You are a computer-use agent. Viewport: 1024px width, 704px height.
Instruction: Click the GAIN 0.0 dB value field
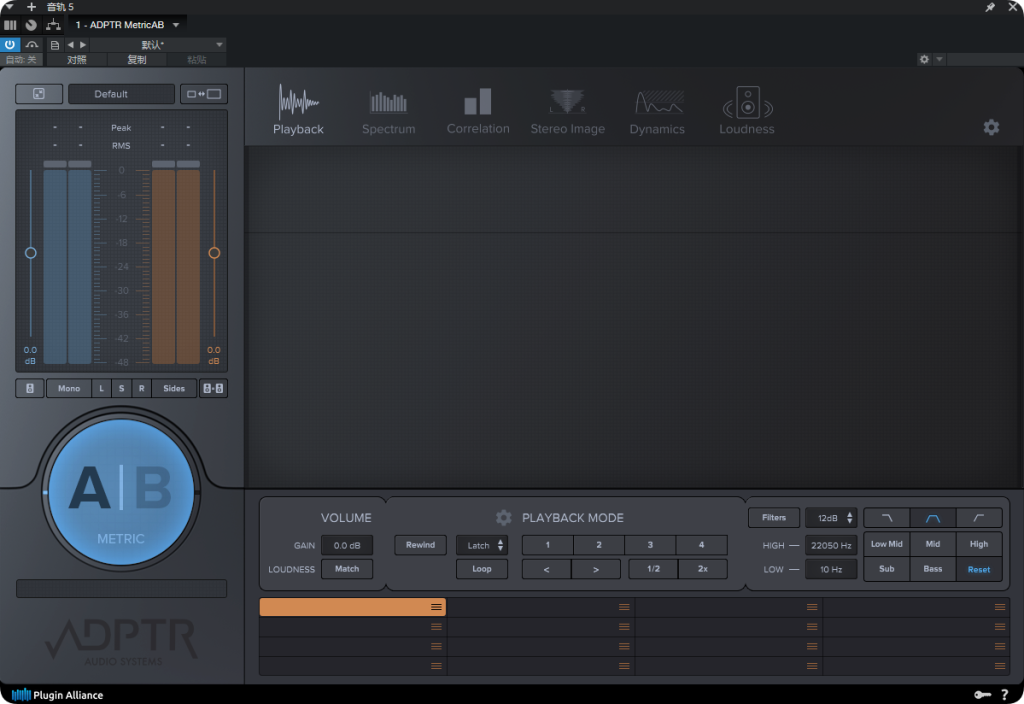347,545
